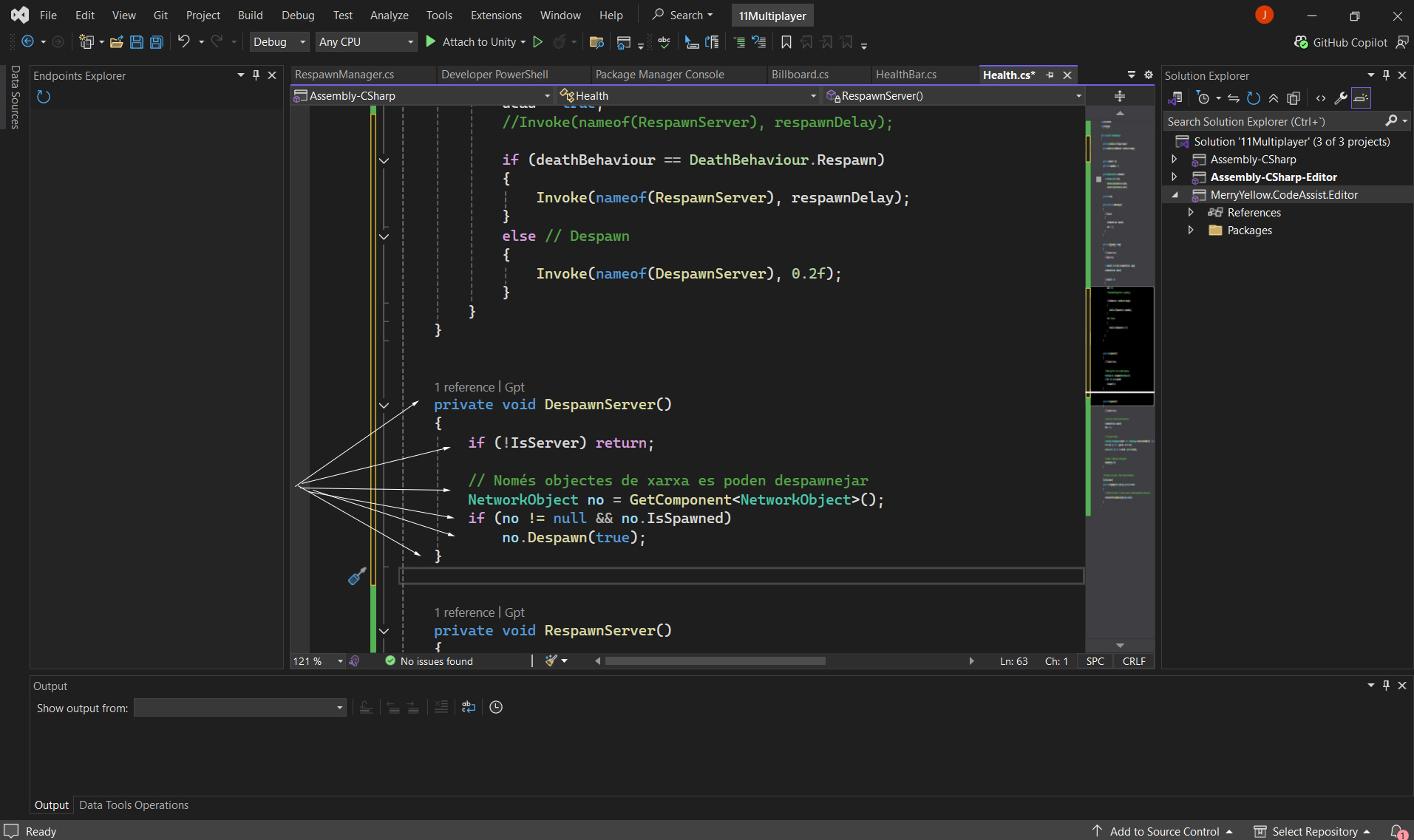Open Solution Explorer properties wrench icon
This screenshot has height=840, width=1414.
coord(1340,98)
